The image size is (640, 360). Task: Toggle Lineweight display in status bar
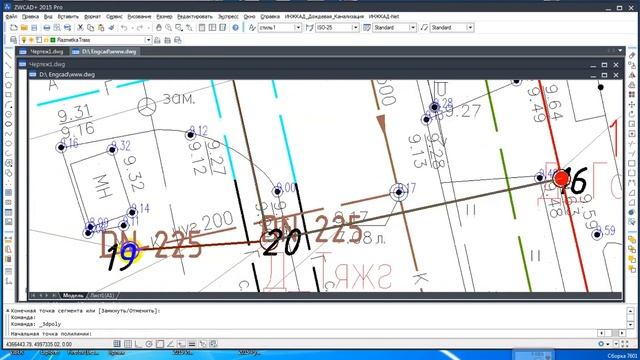[192, 344]
